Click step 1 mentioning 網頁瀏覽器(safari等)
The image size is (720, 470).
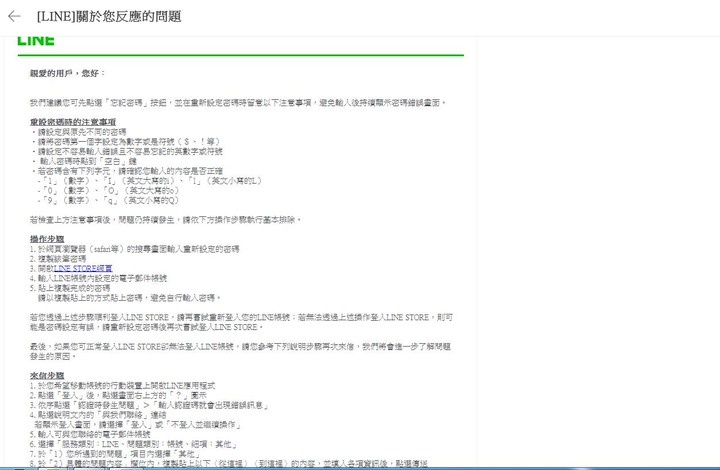point(135,249)
